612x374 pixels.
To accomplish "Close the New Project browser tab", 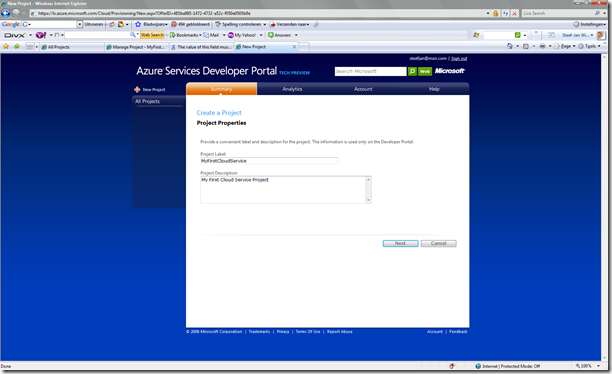I will (x=294, y=47).
